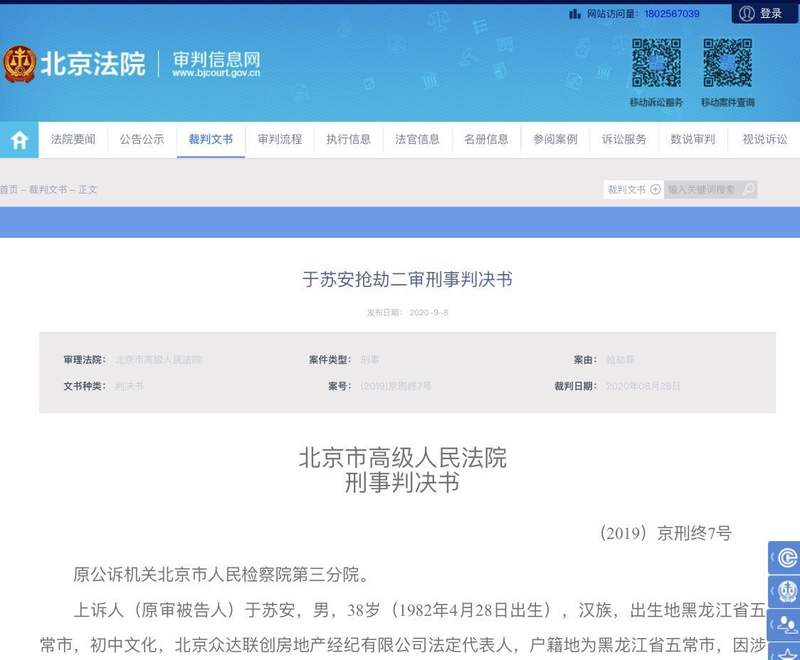Image resolution: width=800 pixels, height=660 pixels.
Task: Open the 裁判文书 navigation tab
Action: 211,139
